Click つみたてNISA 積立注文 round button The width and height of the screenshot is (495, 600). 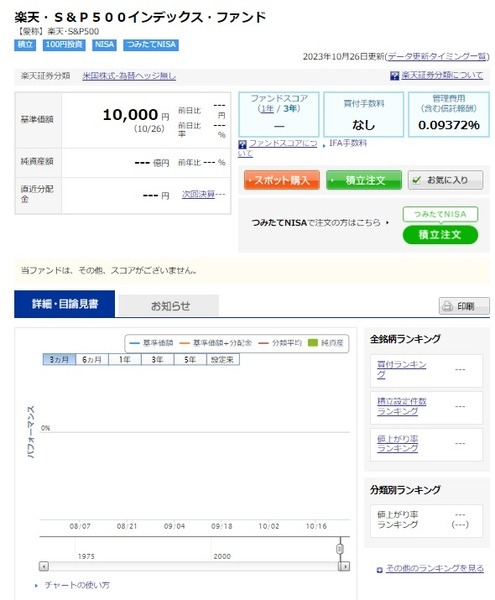[x=440, y=235]
